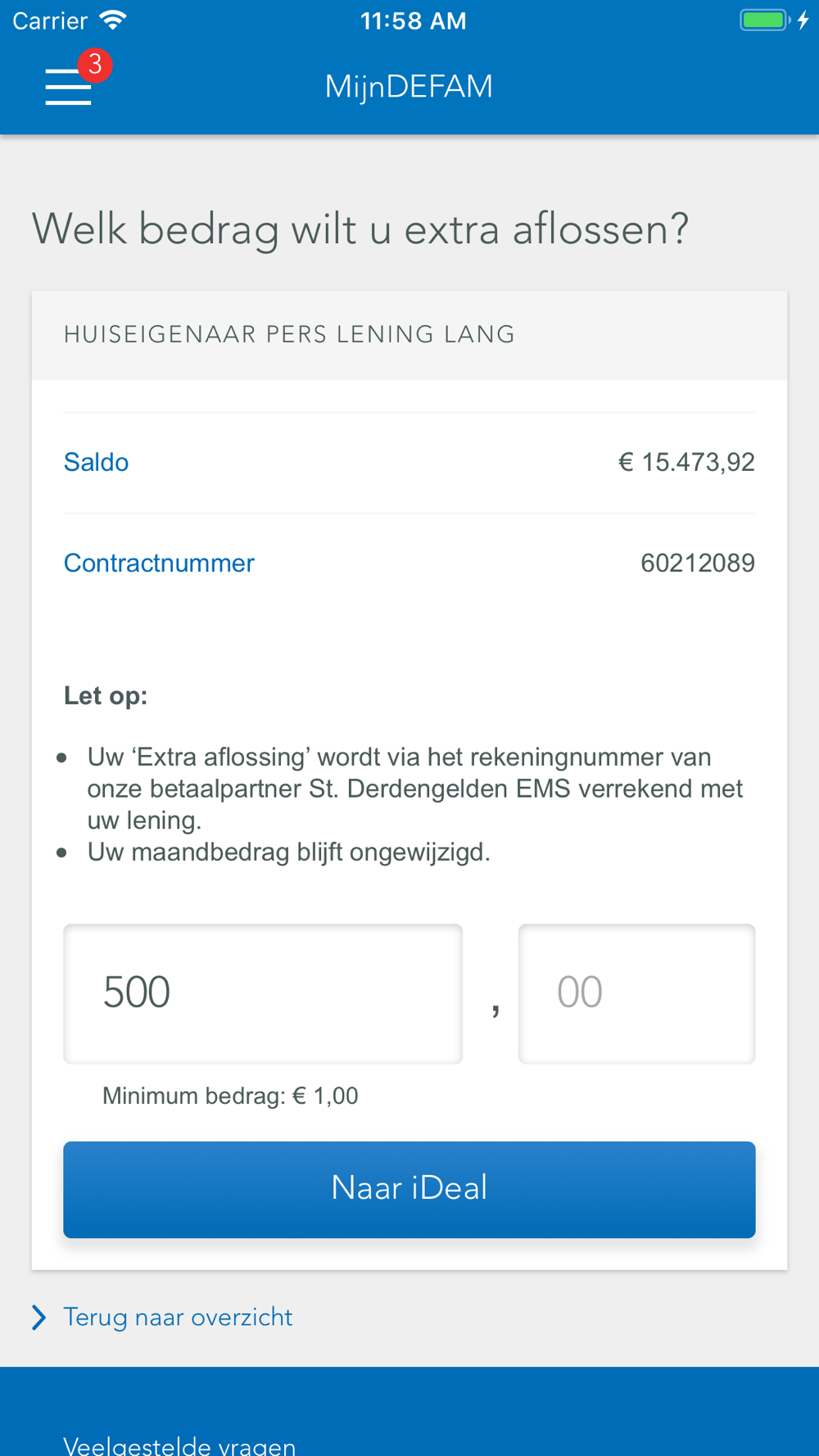The height and width of the screenshot is (1456, 819).
Task: Tap Huiseigenaar Pers Lening Lang header
Action: 289,335
